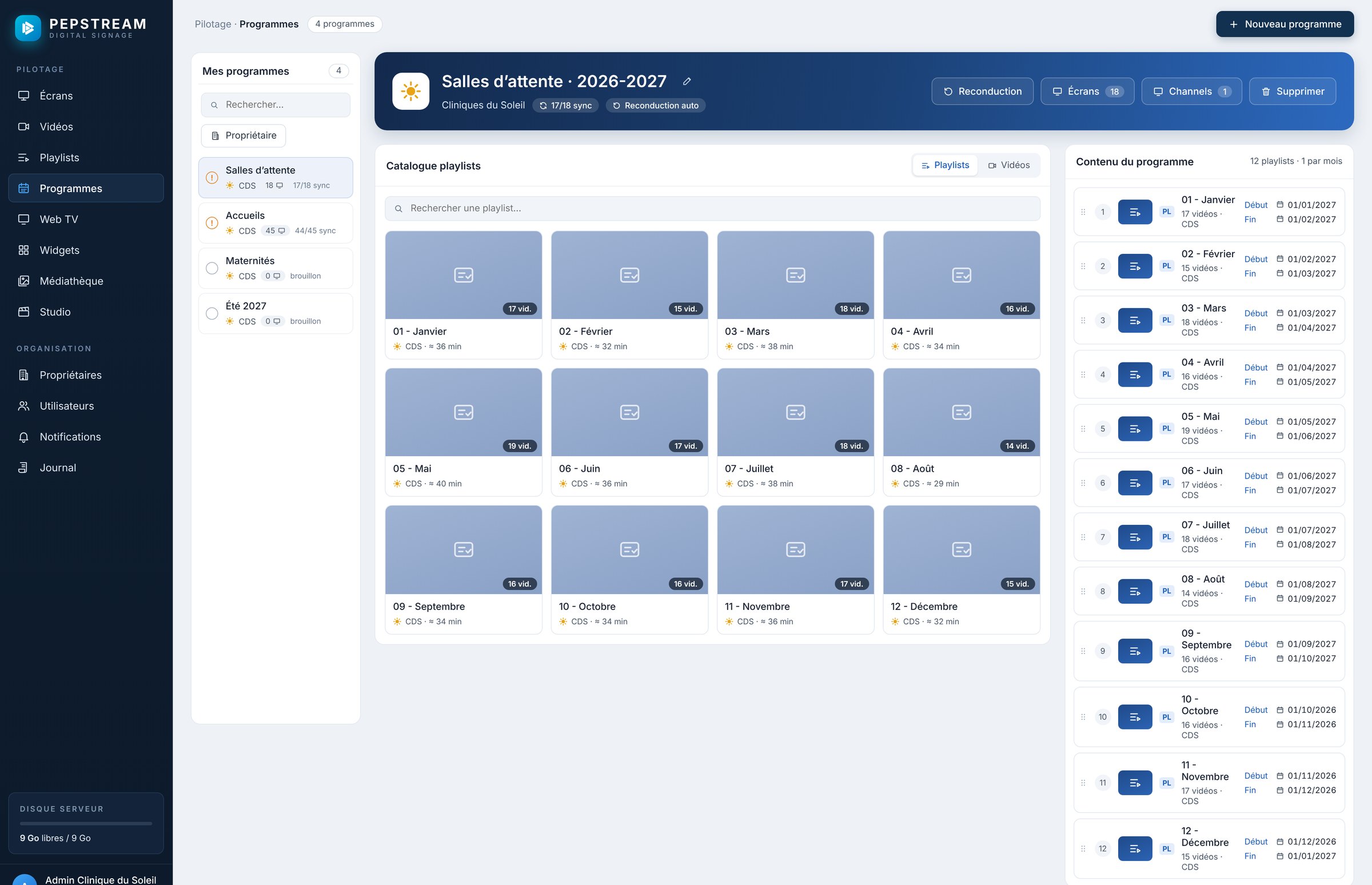Click the warning icon on Salles d'attente
The width and height of the screenshot is (1372, 885).
(x=212, y=178)
